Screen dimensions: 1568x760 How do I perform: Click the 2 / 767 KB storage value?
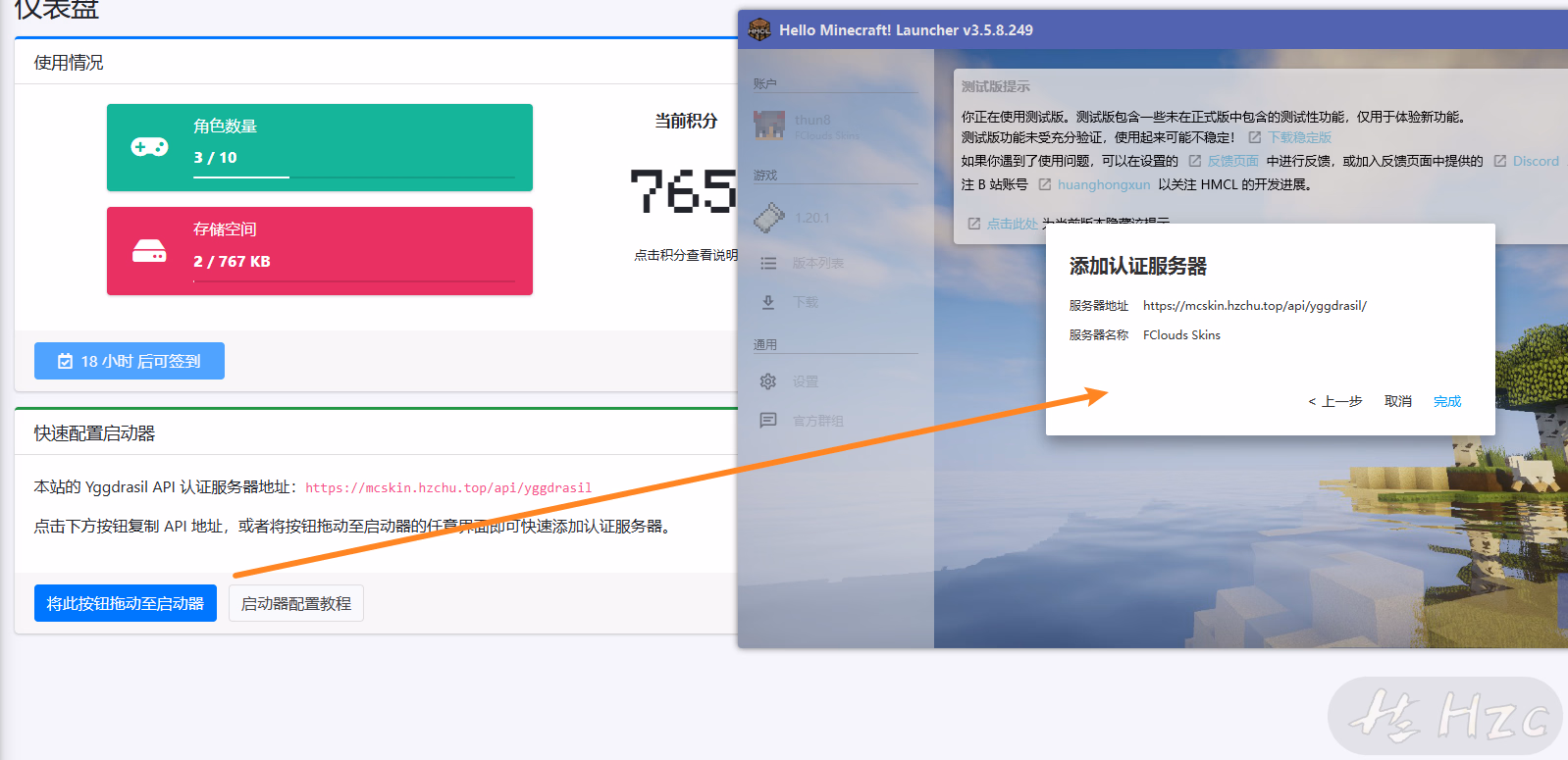(x=232, y=261)
